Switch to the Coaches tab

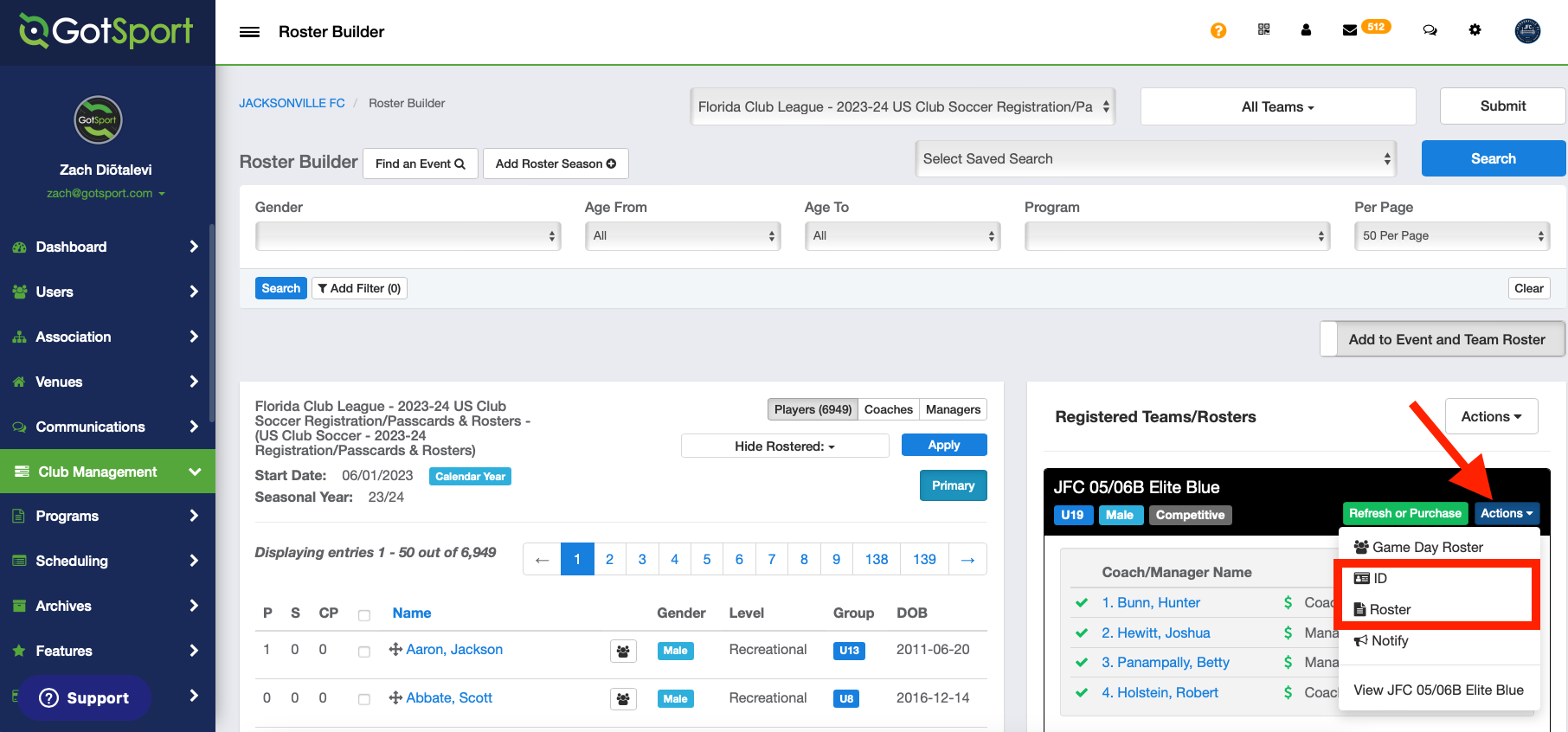(888, 409)
